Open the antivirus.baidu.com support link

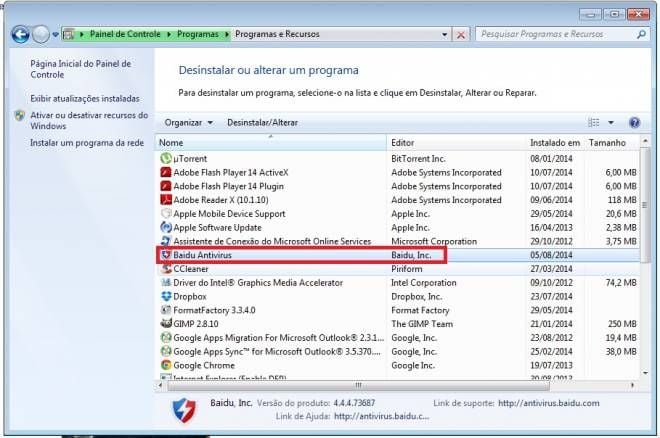(x=548, y=403)
